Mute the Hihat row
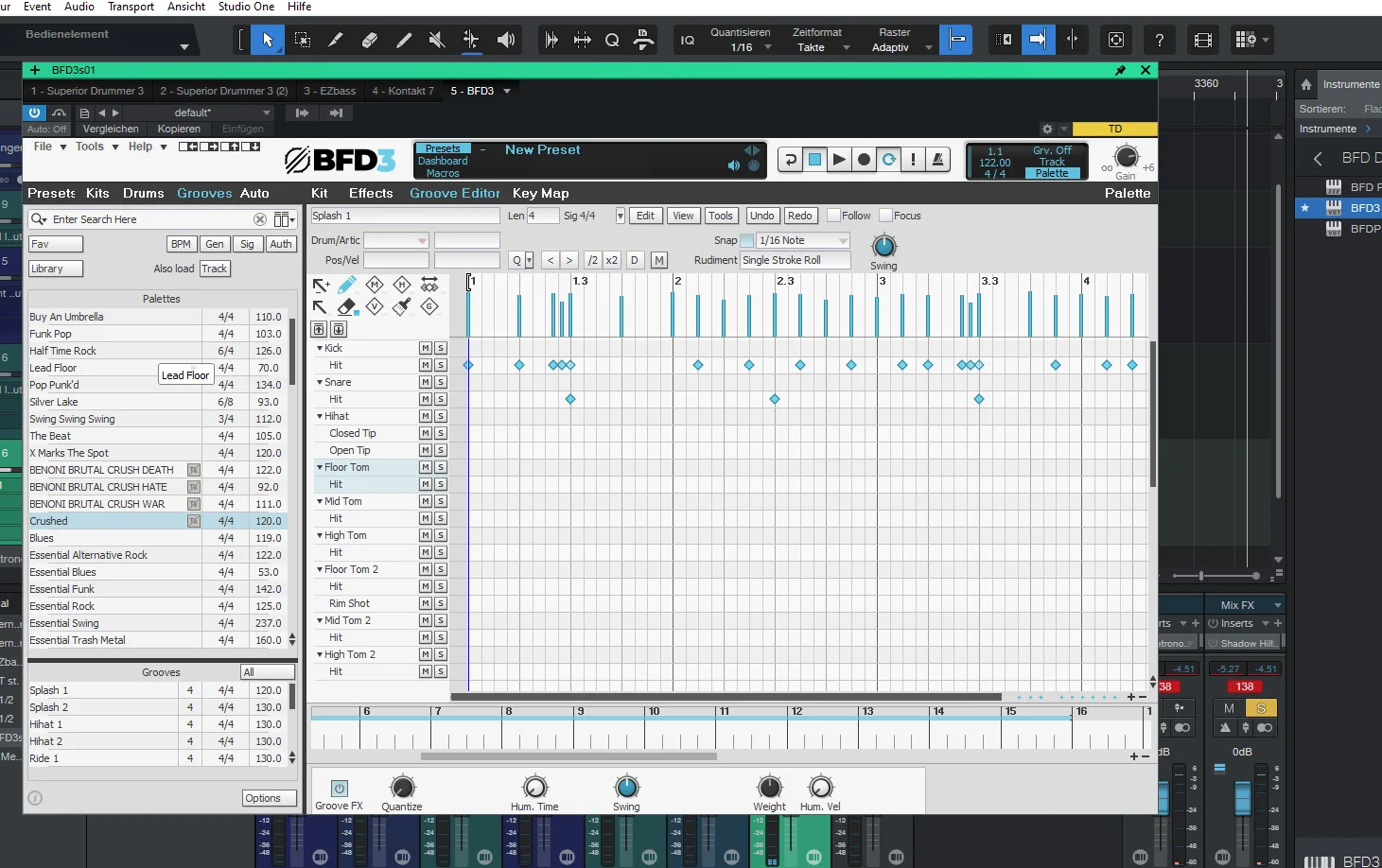Viewport: 1382px width, 868px height. [x=426, y=416]
